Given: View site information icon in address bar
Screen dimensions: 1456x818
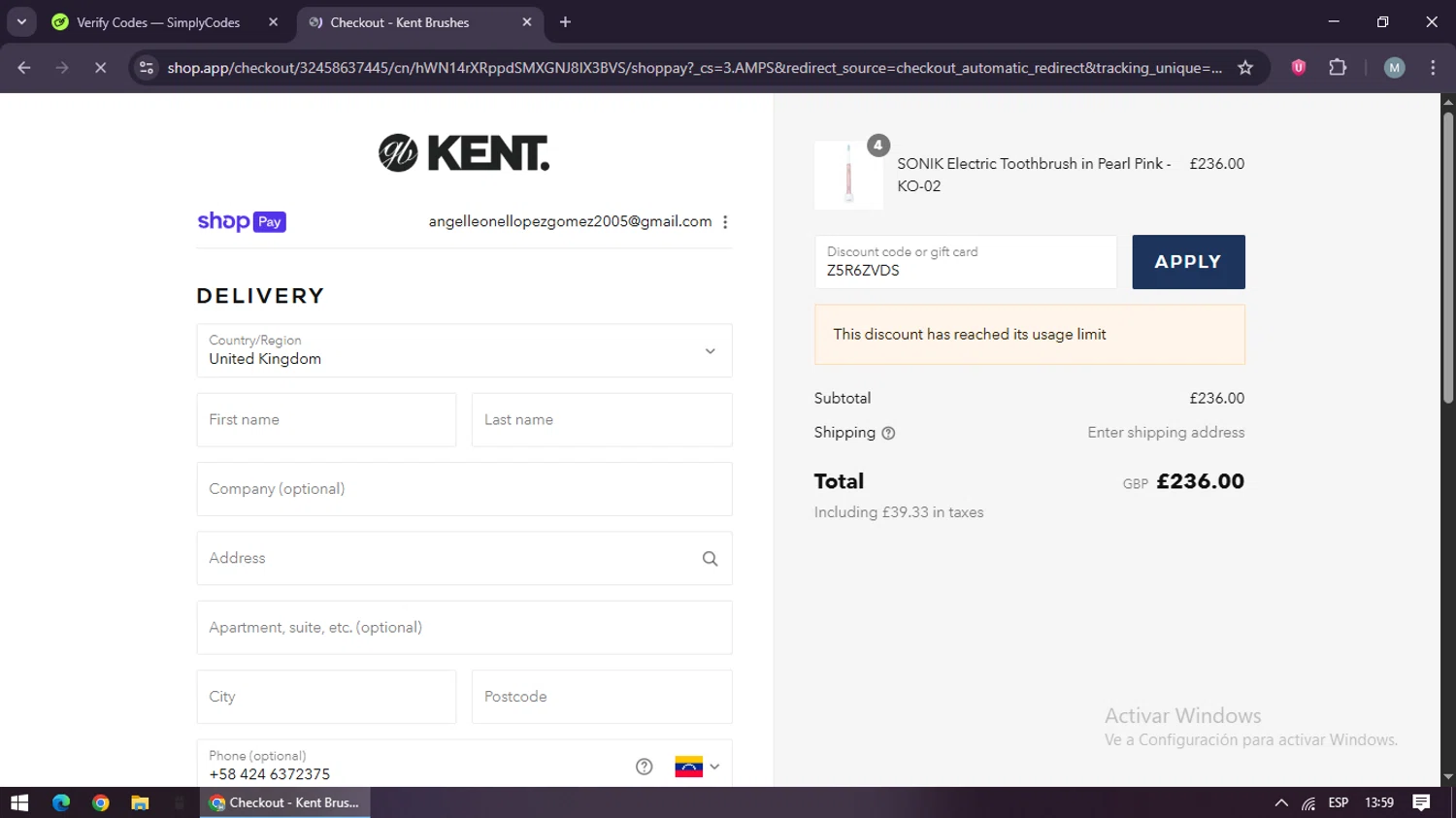Looking at the screenshot, I should tap(147, 68).
